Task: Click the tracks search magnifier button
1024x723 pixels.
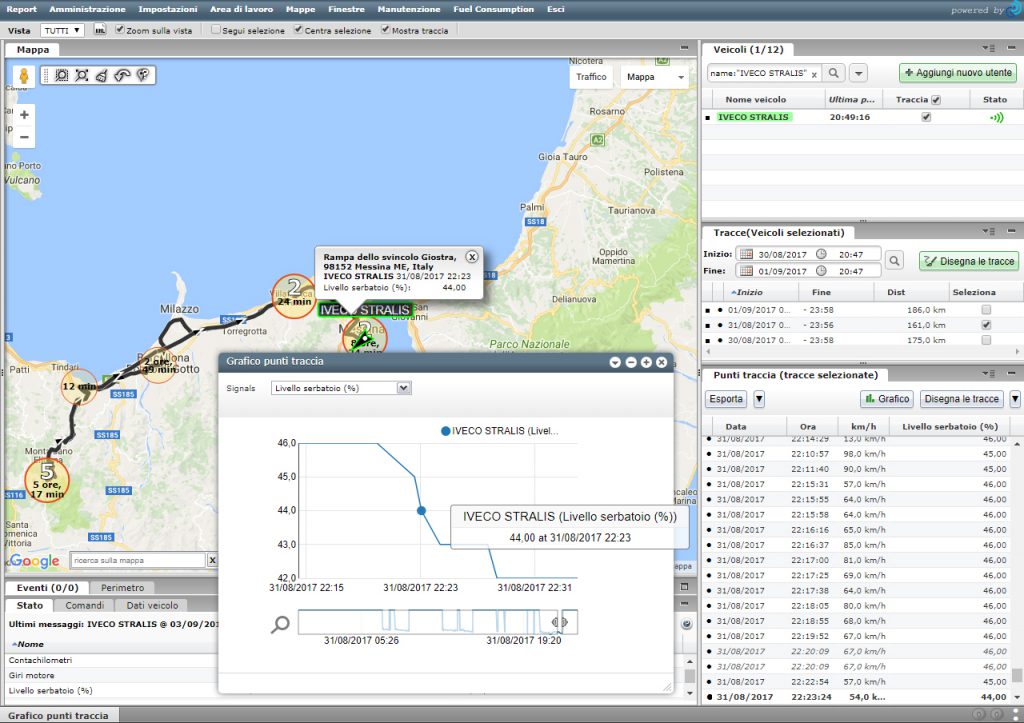Action: click(x=894, y=261)
